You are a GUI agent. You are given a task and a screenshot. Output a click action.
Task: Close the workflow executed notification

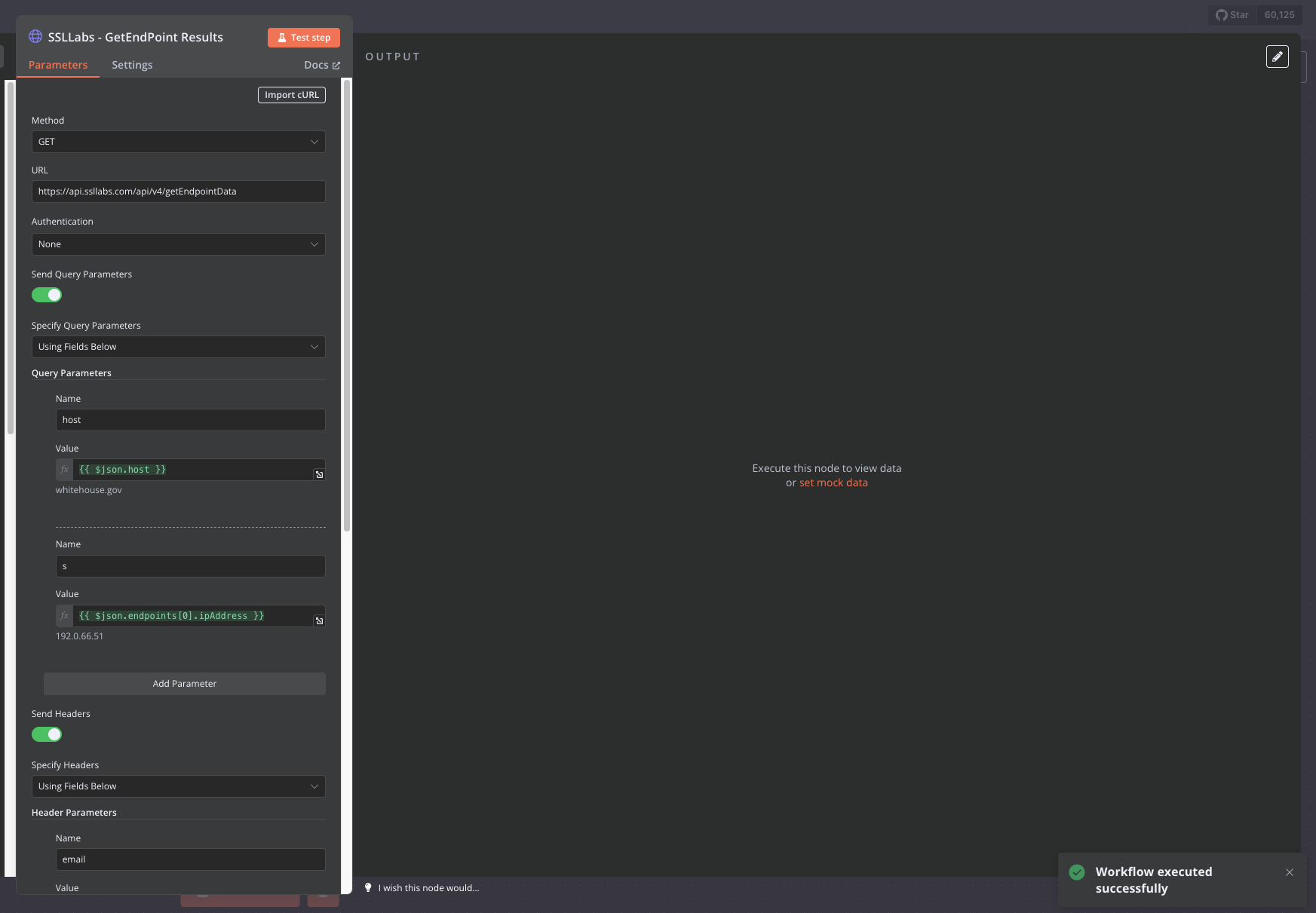click(x=1290, y=872)
